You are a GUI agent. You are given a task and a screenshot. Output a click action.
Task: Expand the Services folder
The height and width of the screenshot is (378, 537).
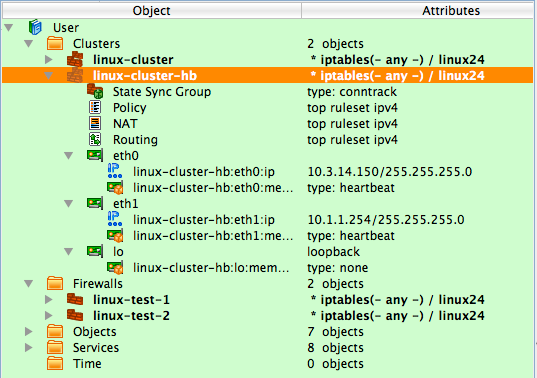[29, 348]
